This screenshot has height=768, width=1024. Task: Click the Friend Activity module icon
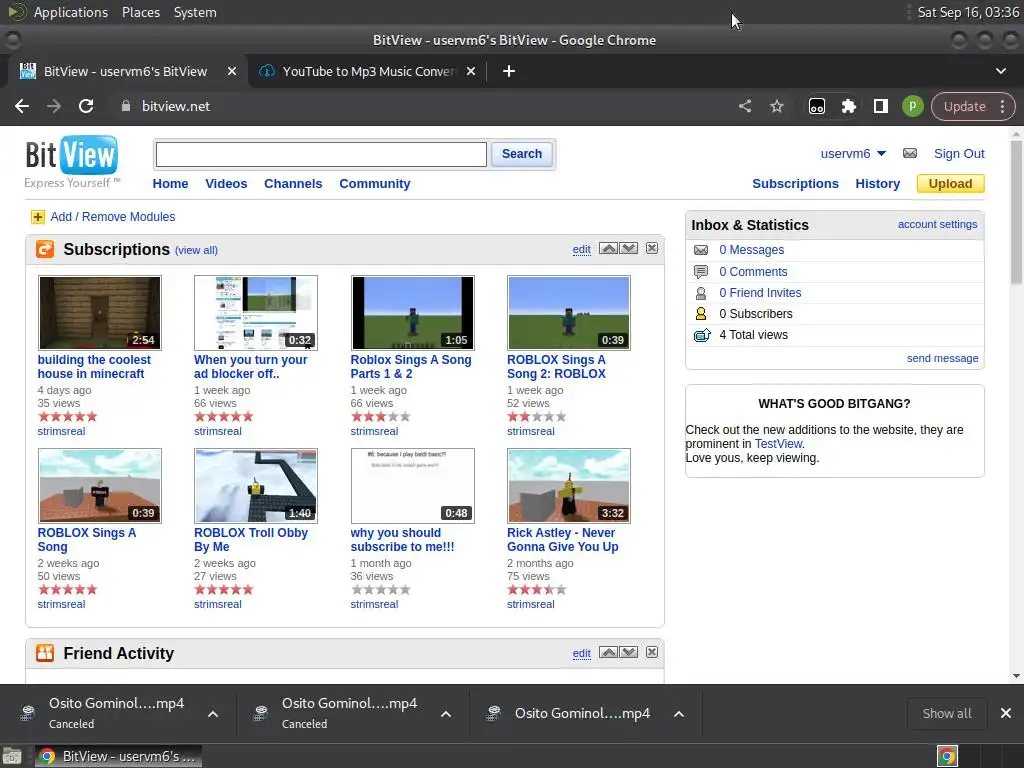tap(45, 653)
